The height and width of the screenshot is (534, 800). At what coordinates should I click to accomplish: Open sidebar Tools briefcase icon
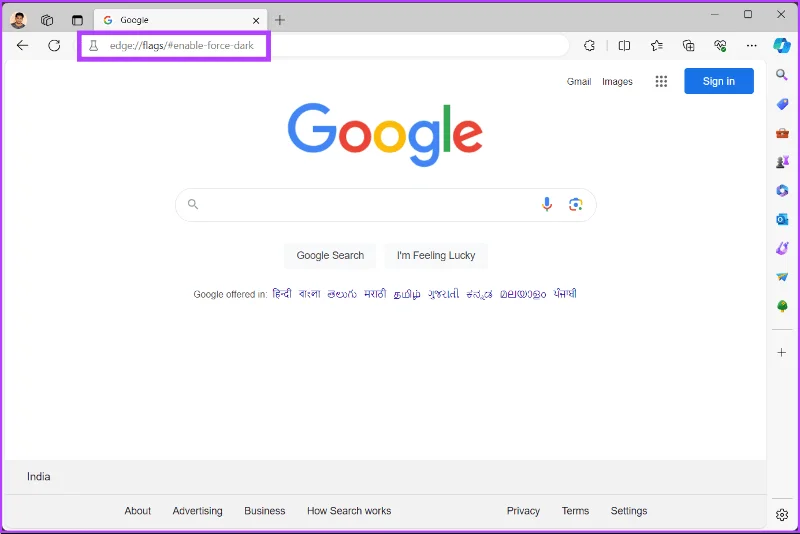[782, 133]
